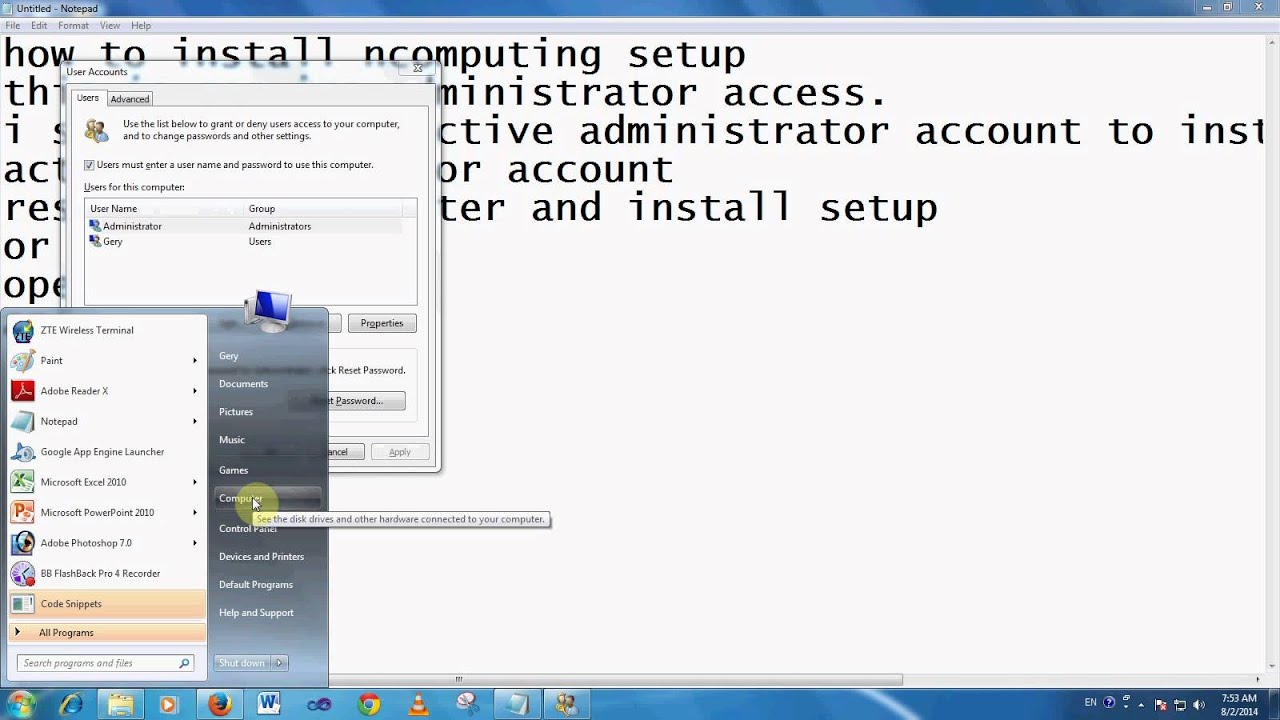
Task: Open Code Snippets in Start menu
Action: coord(106,604)
